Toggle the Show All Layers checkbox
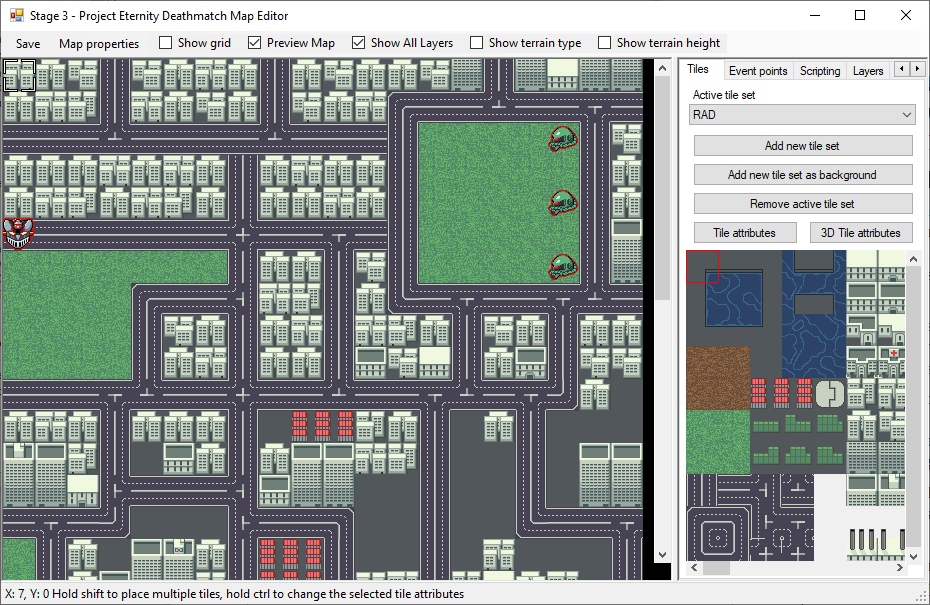930x605 pixels. coord(358,43)
